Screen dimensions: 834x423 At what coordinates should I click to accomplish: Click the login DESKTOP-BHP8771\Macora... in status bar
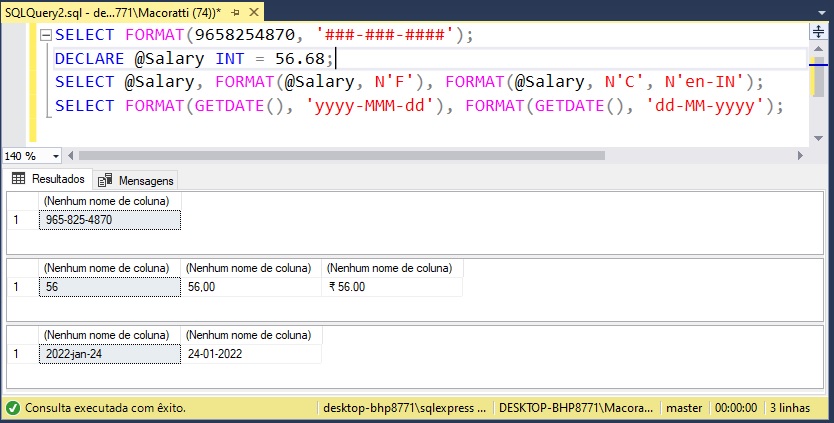pyautogui.click(x=576, y=408)
